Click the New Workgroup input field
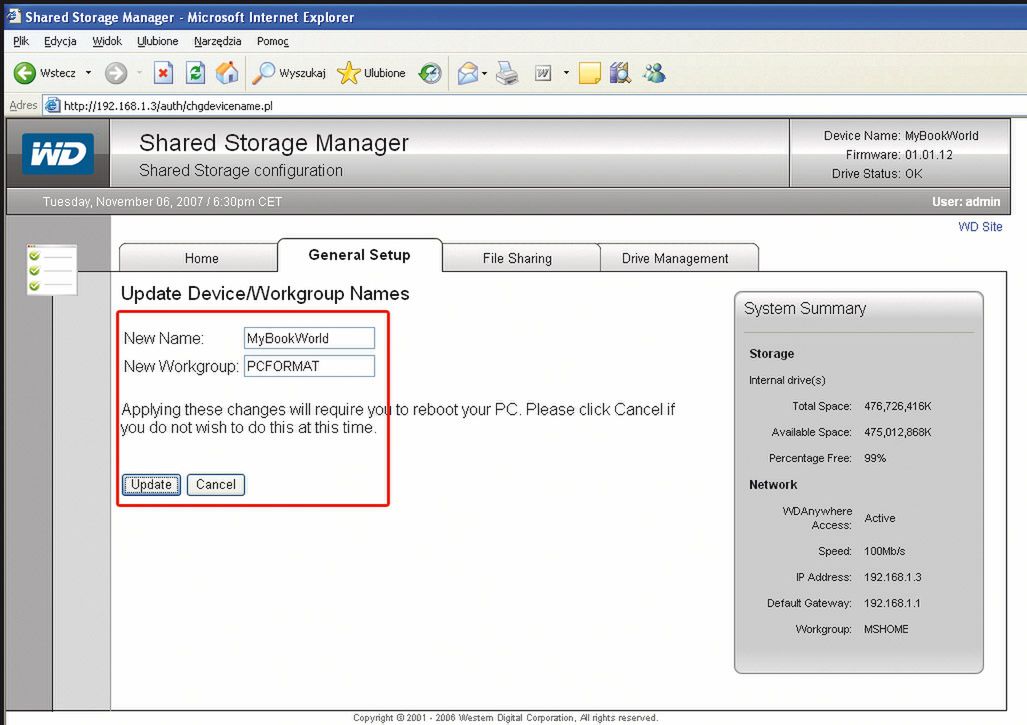 tap(309, 366)
